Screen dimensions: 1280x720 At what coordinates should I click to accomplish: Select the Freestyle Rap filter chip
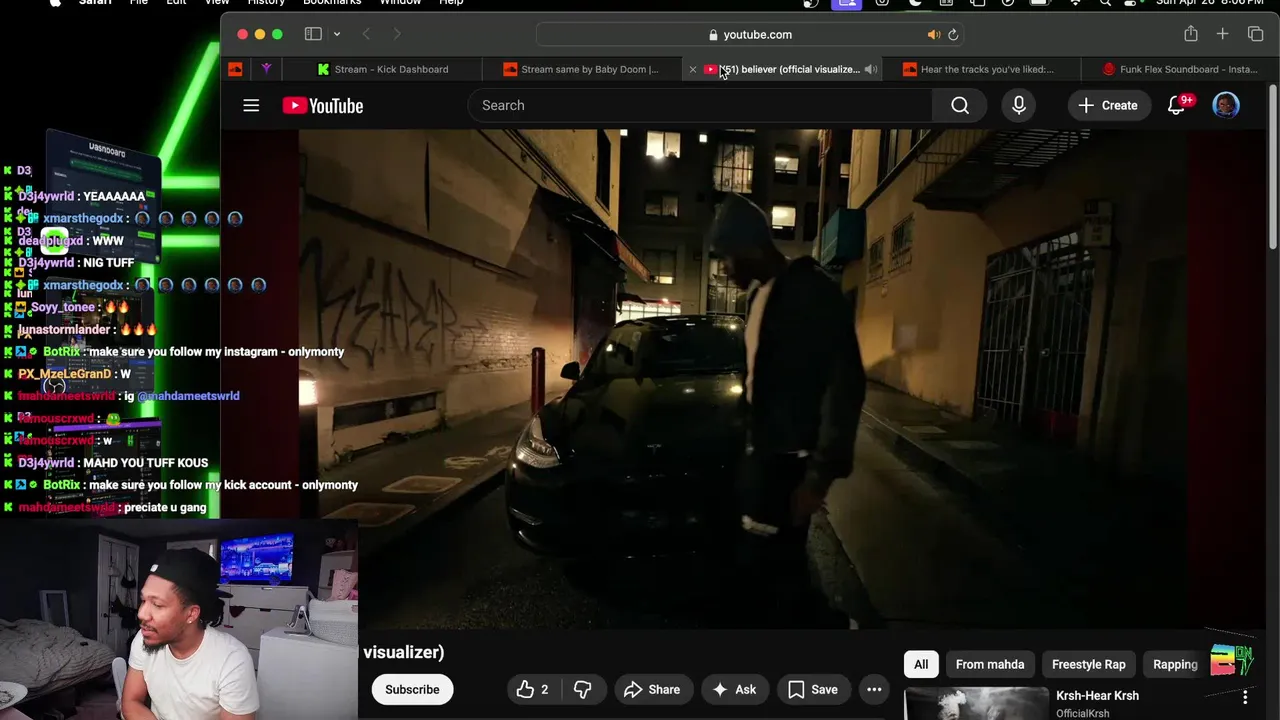click(1088, 664)
